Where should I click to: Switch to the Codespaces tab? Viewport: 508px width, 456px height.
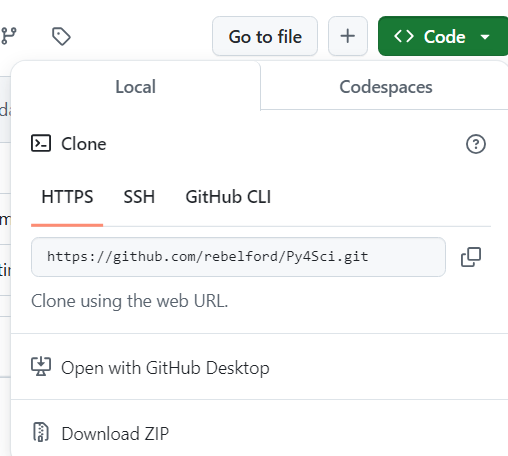click(x=386, y=87)
